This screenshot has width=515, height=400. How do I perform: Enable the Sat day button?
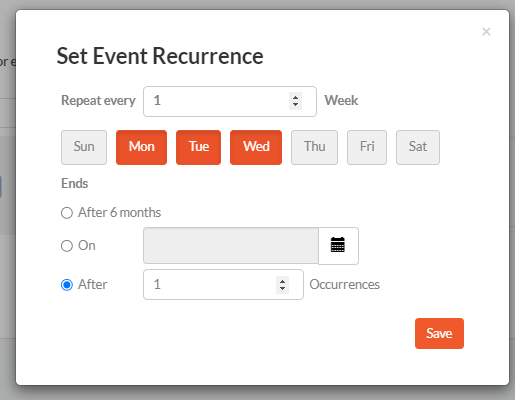pyautogui.click(x=418, y=147)
